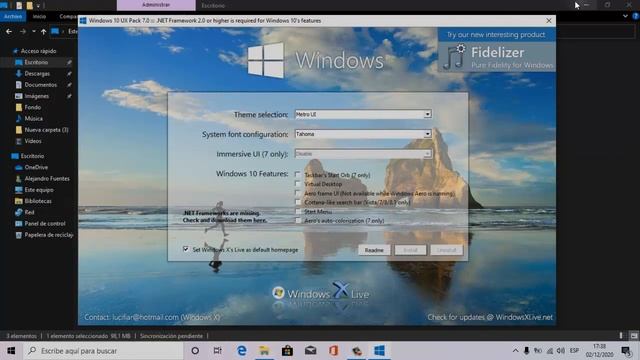
Task: Open Panel de control from sidebar
Action: coord(44,223)
